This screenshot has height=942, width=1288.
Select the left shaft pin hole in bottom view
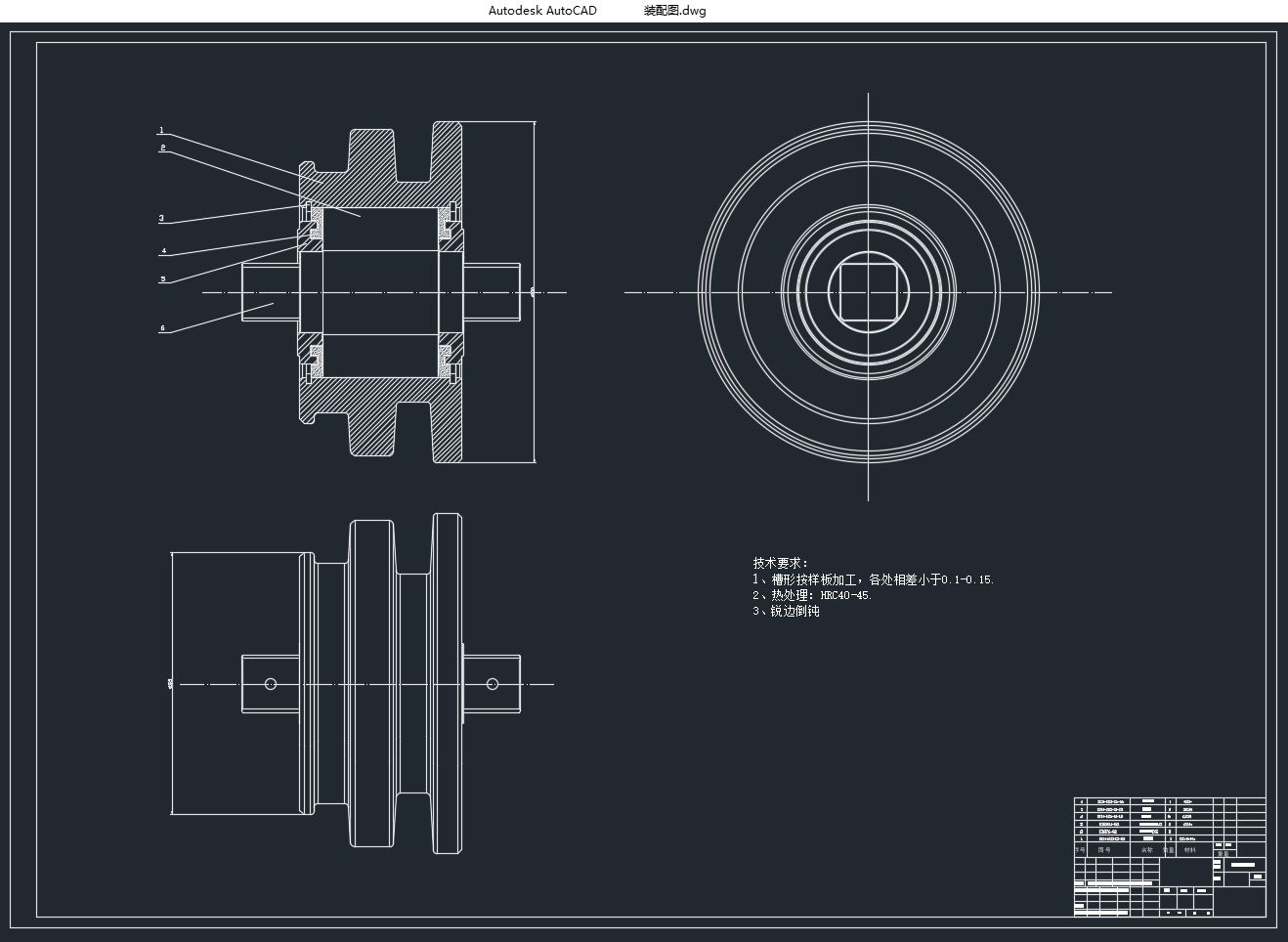[x=271, y=684]
